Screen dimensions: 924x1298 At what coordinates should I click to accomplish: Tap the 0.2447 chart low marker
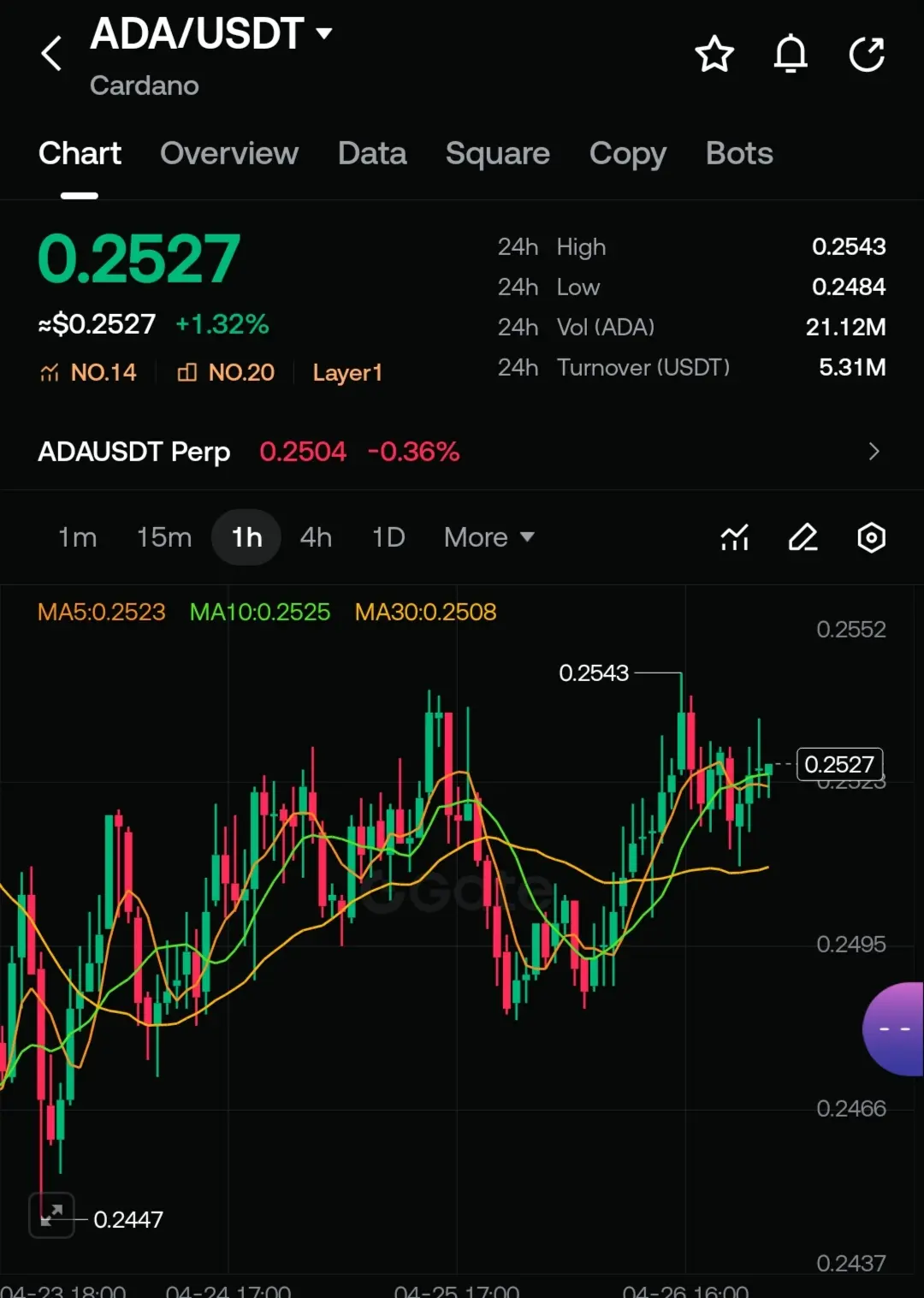128,1219
